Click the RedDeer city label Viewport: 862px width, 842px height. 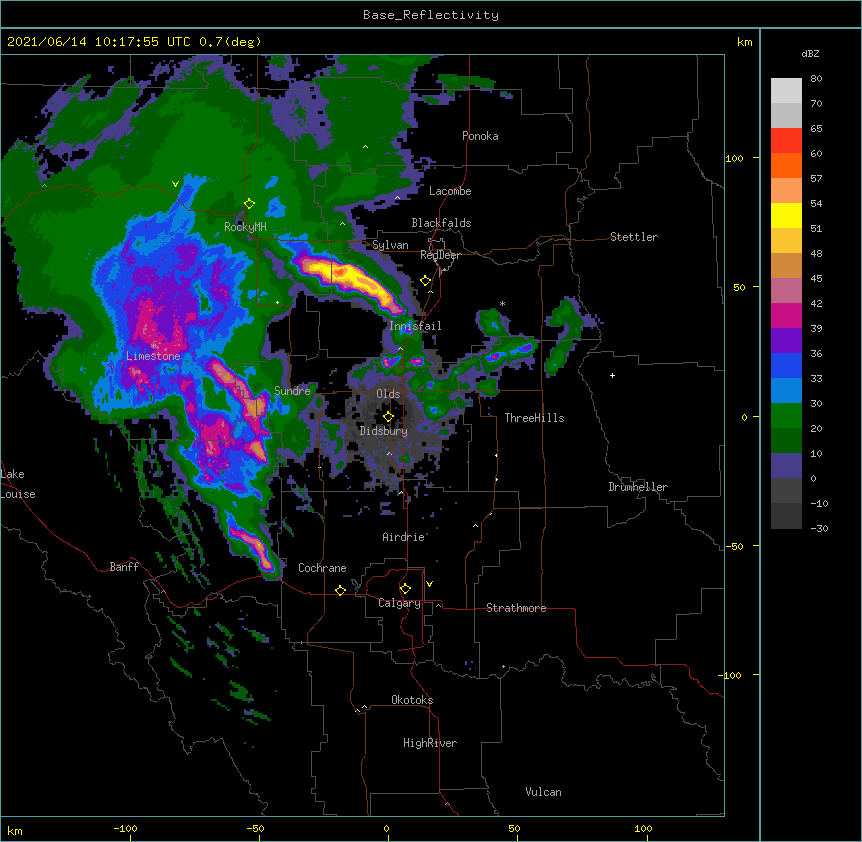click(440, 255)
